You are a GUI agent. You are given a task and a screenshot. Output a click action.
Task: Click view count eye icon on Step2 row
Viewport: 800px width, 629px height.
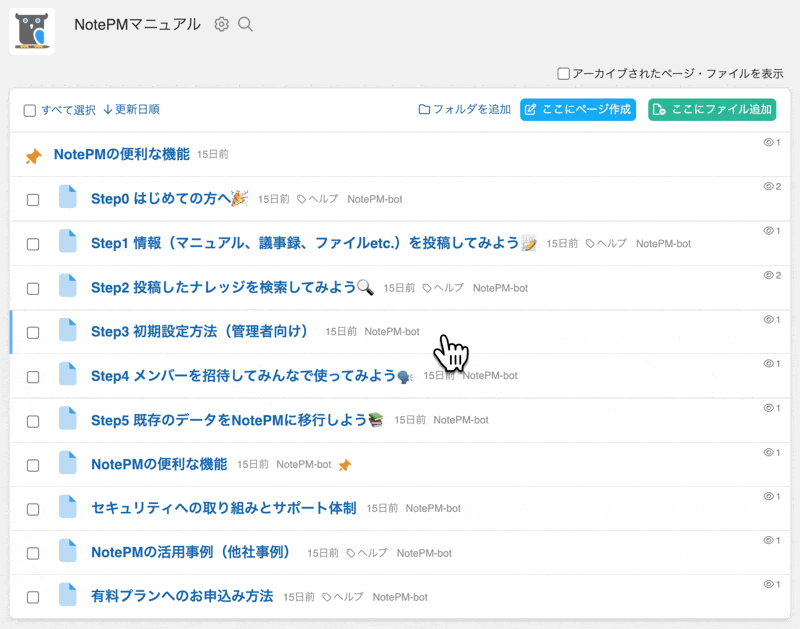pyautogui.click(x=768, y=275)
